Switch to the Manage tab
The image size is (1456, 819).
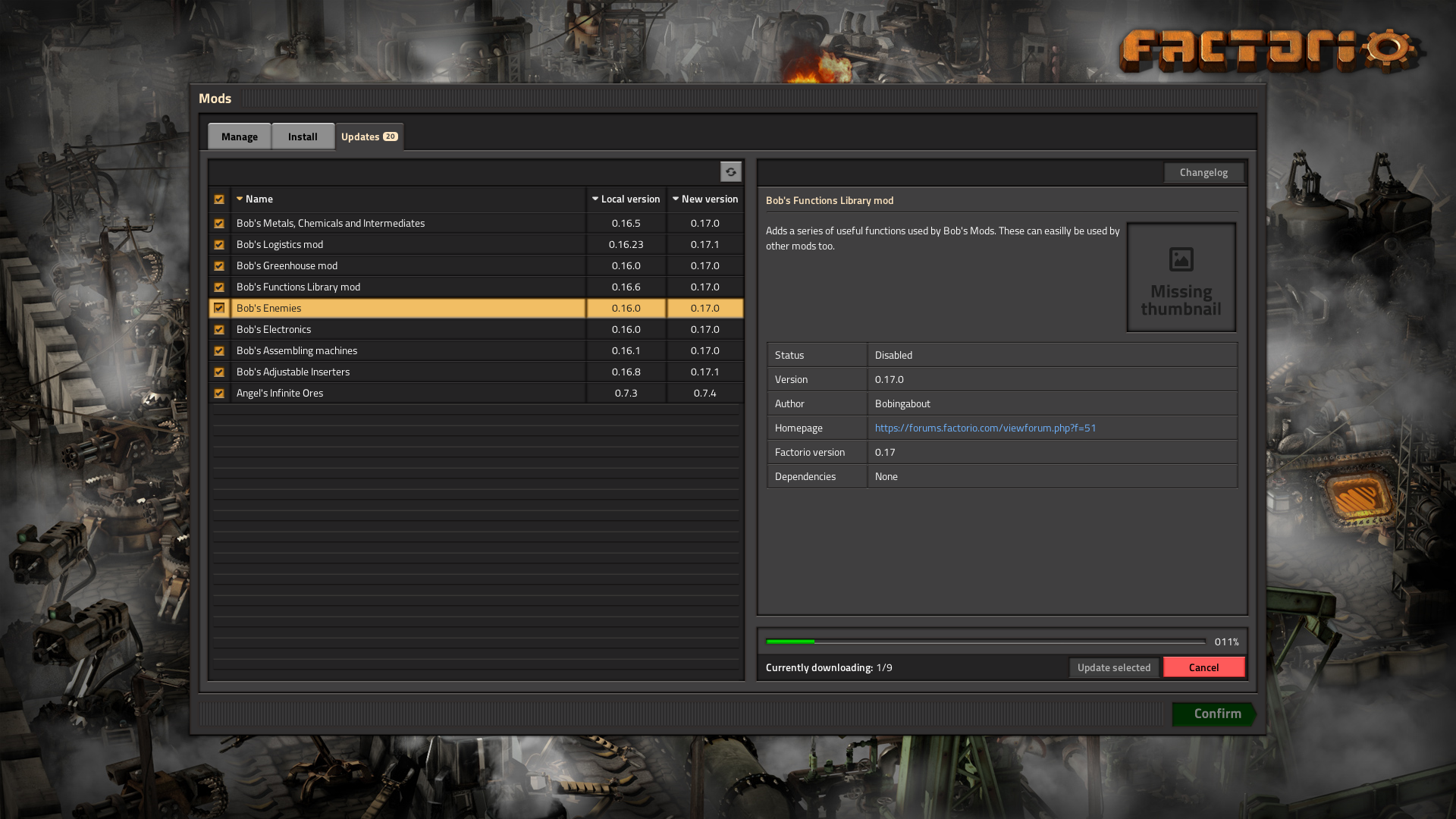(240, 136)
